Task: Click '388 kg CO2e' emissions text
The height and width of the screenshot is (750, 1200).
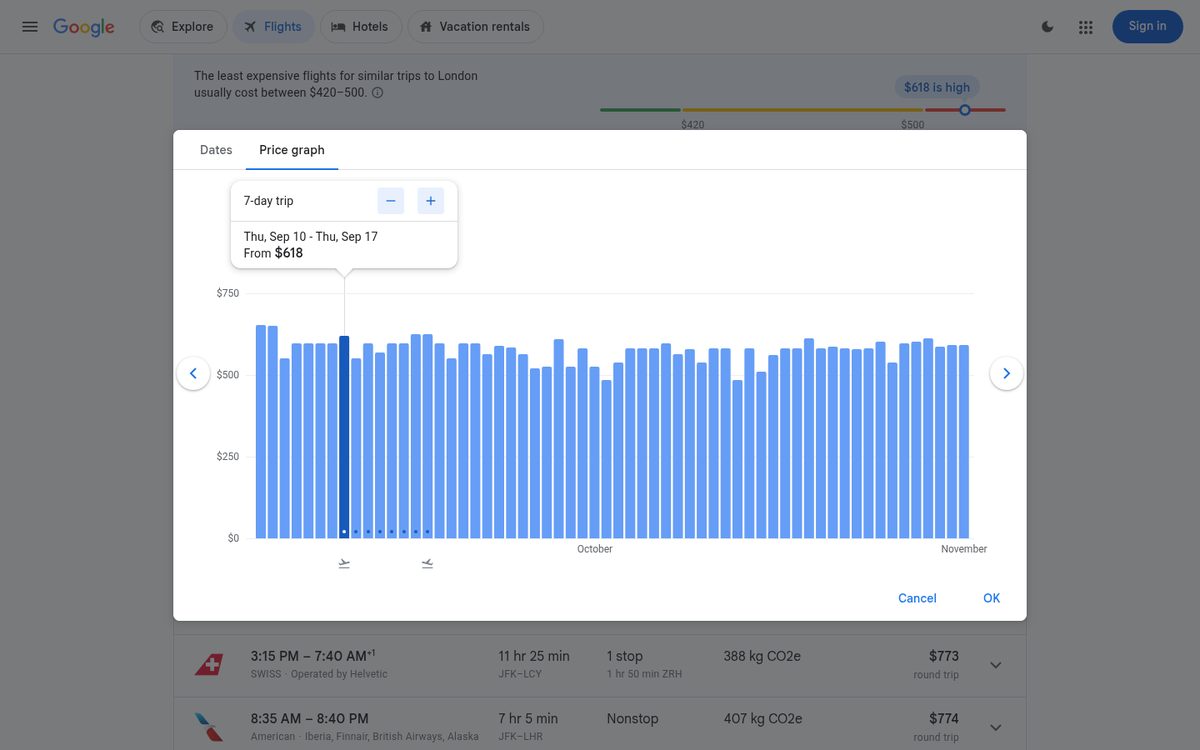Action: (762, 656)
